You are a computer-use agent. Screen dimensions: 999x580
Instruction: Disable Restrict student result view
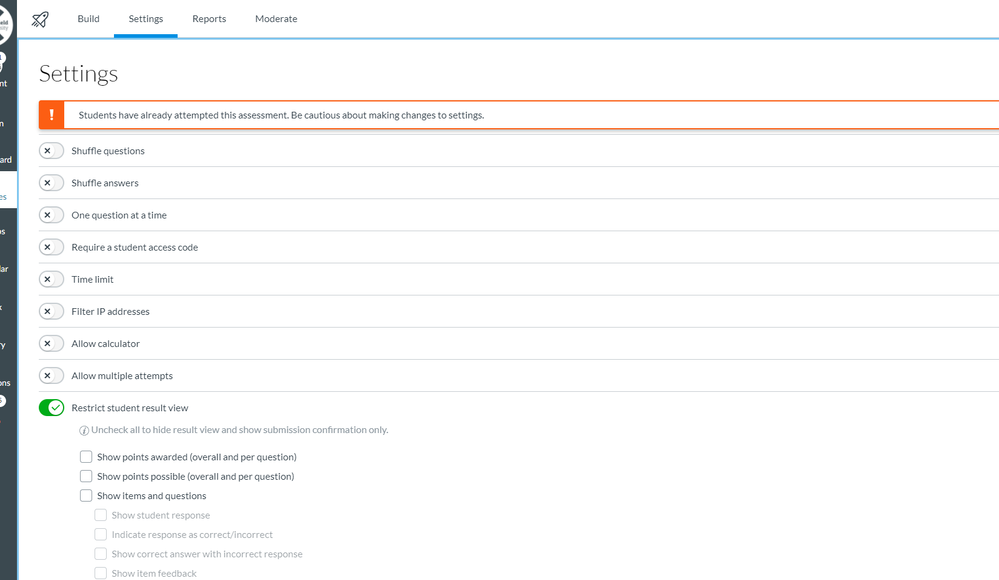click(x=51, y=408)
